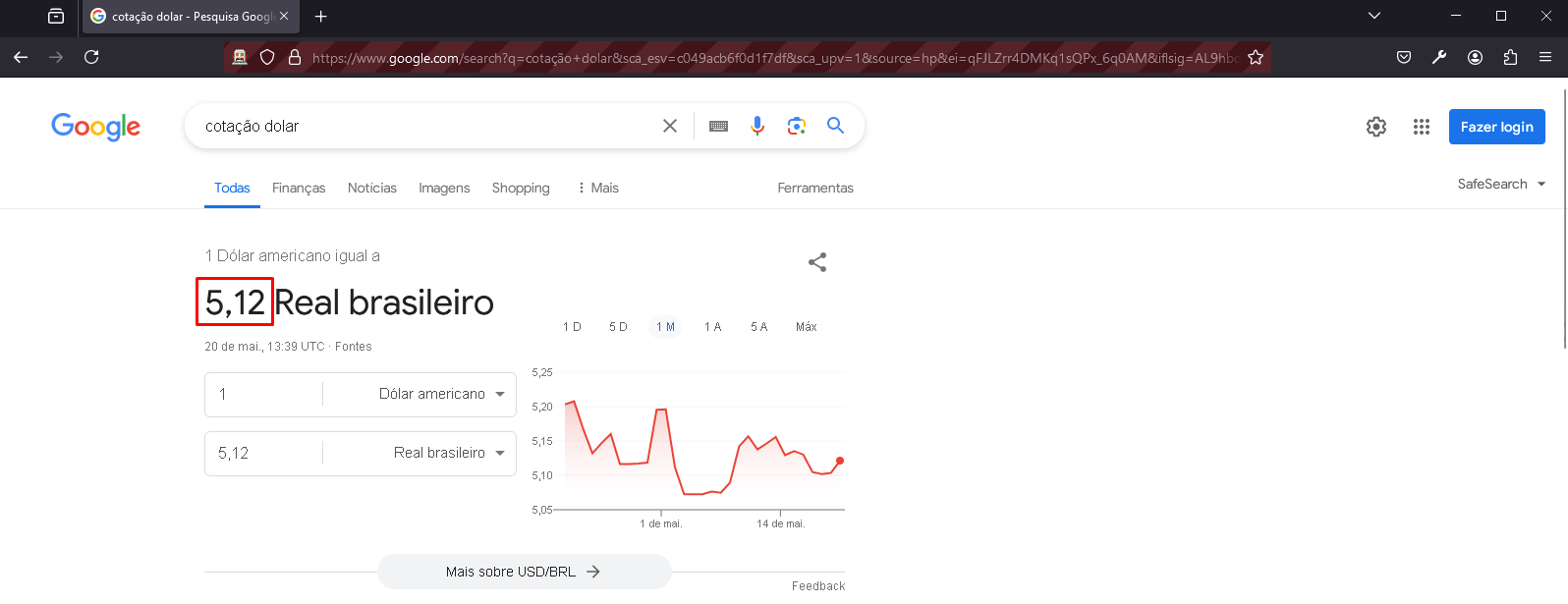Select the Todas results tab
The image size is (1568, 604).
point(232,188)
